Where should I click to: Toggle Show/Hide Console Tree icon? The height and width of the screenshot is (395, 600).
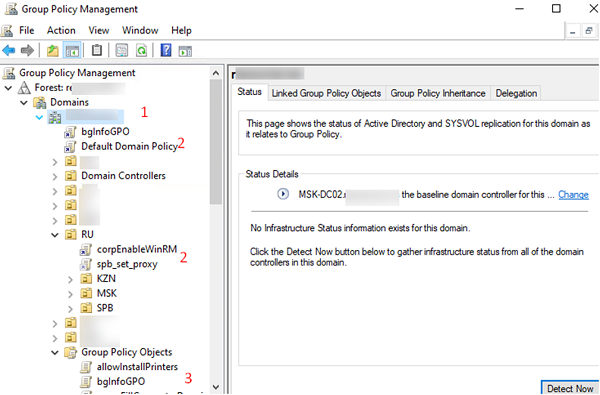click(x=72, y=51)
